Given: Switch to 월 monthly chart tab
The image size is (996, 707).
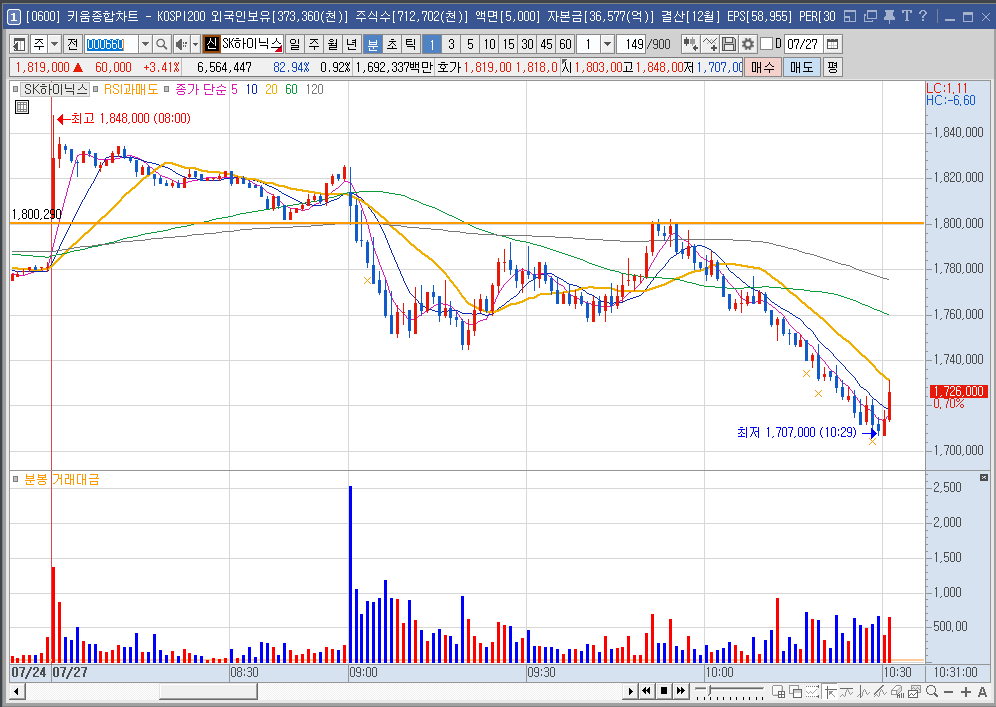Looking at the screenshot, I should (x=333, y=44).
